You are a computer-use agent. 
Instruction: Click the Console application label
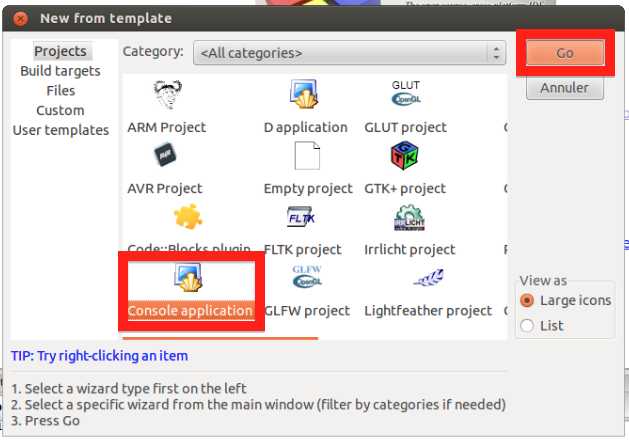[x=190, y=311]
